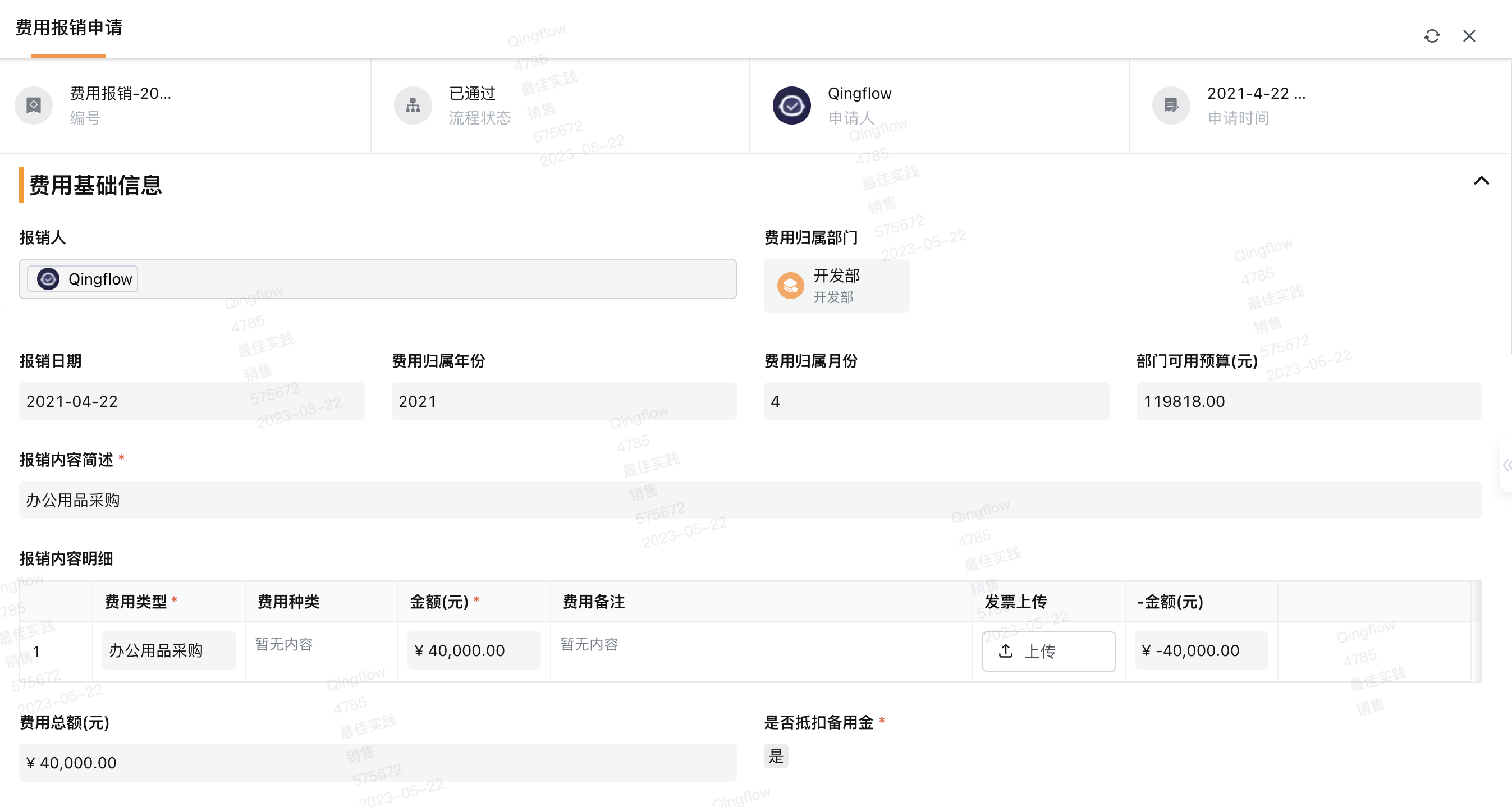Viewport: 1512px width, 807px height.
Task: Click the 申请时间 application time icon
Action: tap(1171, 106)
